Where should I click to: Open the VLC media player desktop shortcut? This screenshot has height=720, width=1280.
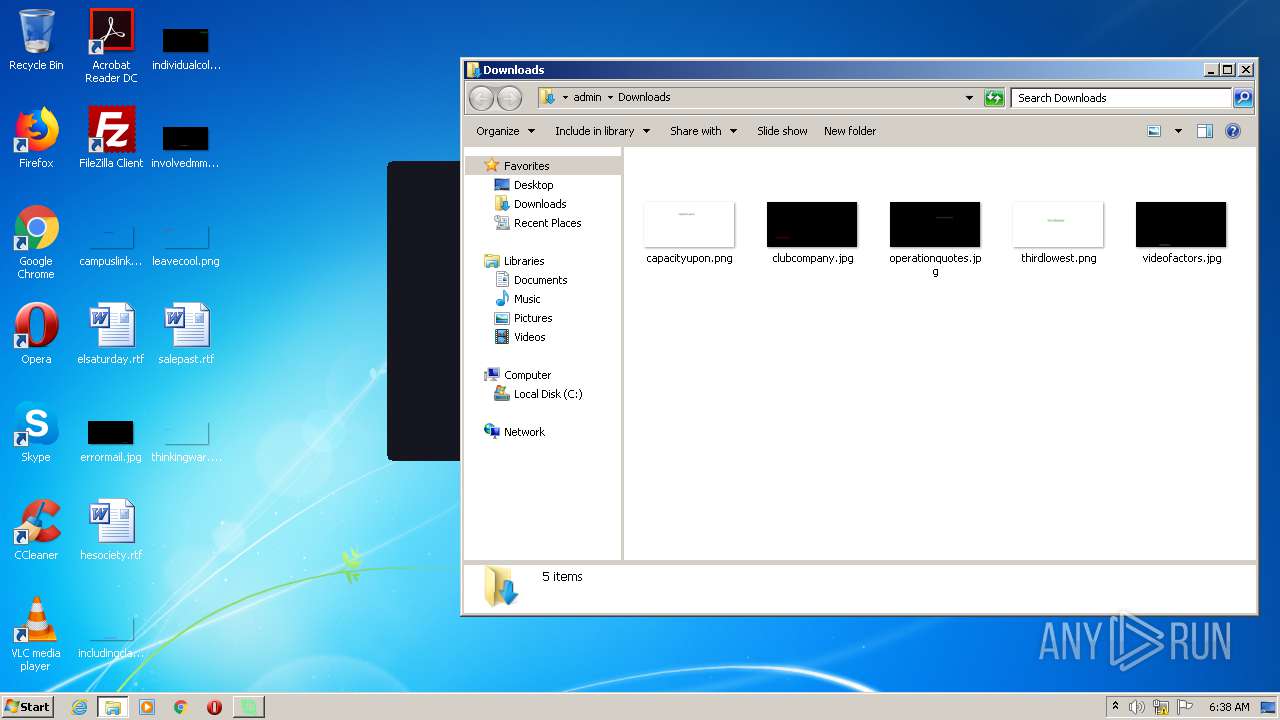pos(36,634)
